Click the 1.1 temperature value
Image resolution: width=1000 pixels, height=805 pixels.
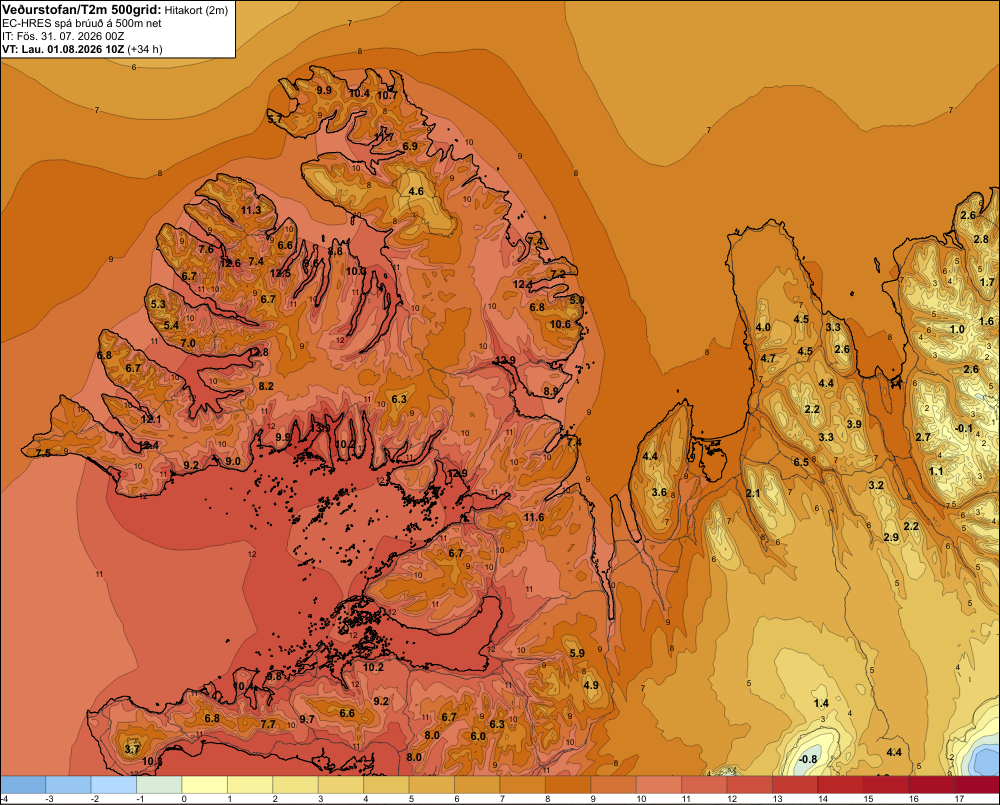(x=936, y=471)
